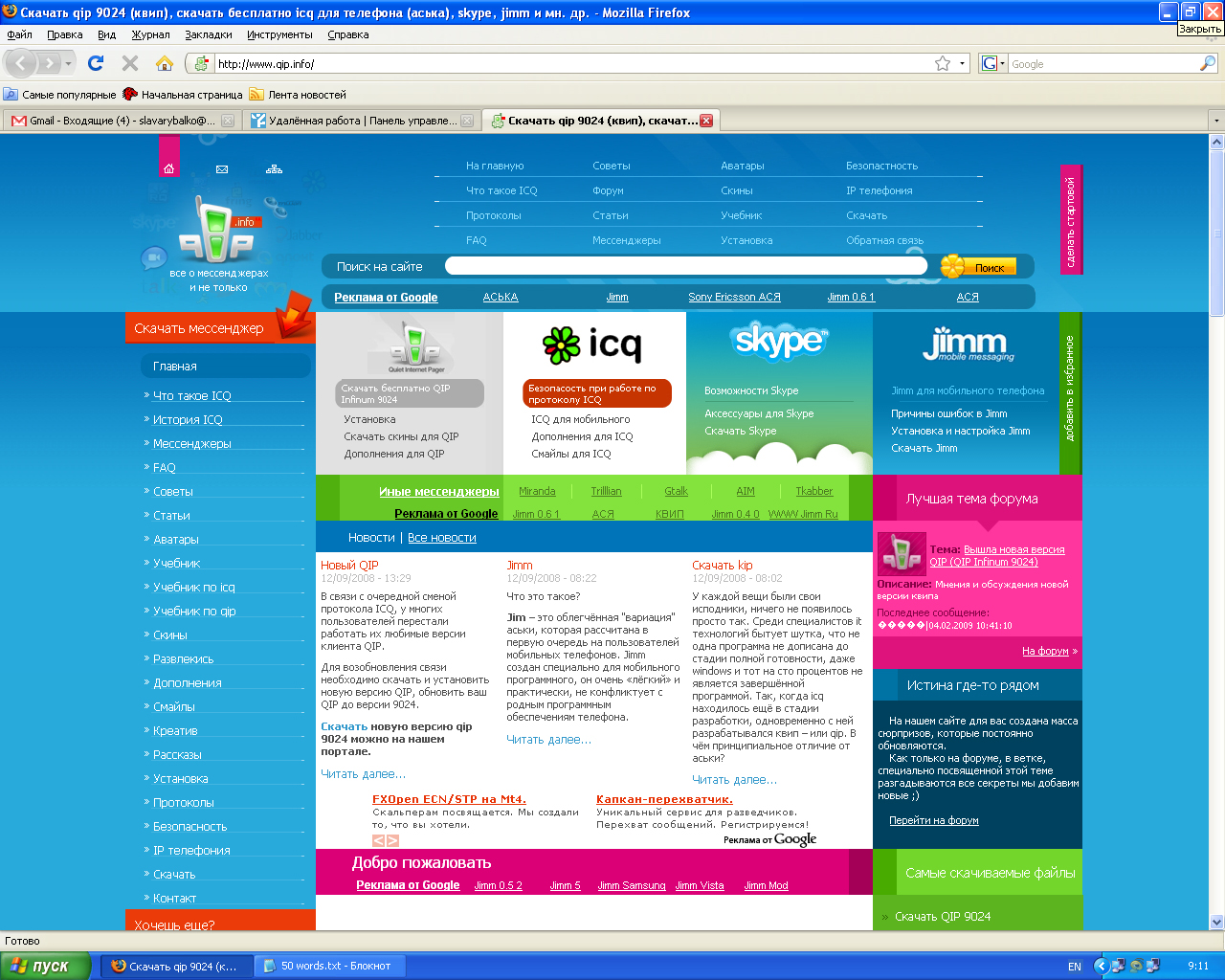Expand hidden tray icons with the arrow
Screen dimensions: 1225x980
click(x=1102, y=966)
